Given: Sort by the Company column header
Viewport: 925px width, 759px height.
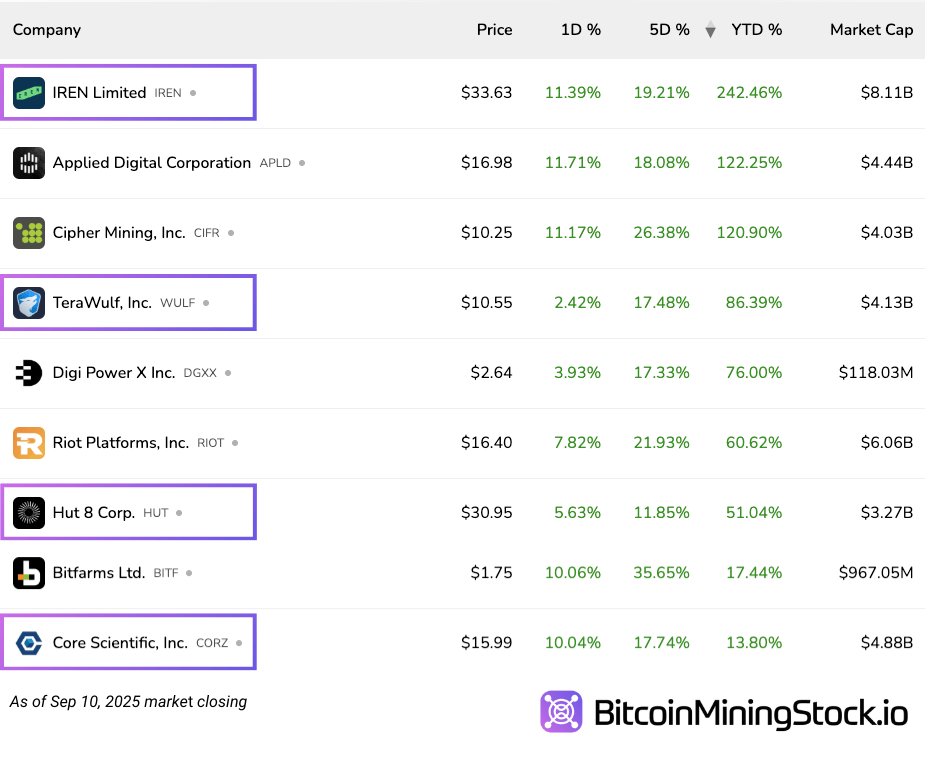Looking at the screenshot, I should coord(47,30).
